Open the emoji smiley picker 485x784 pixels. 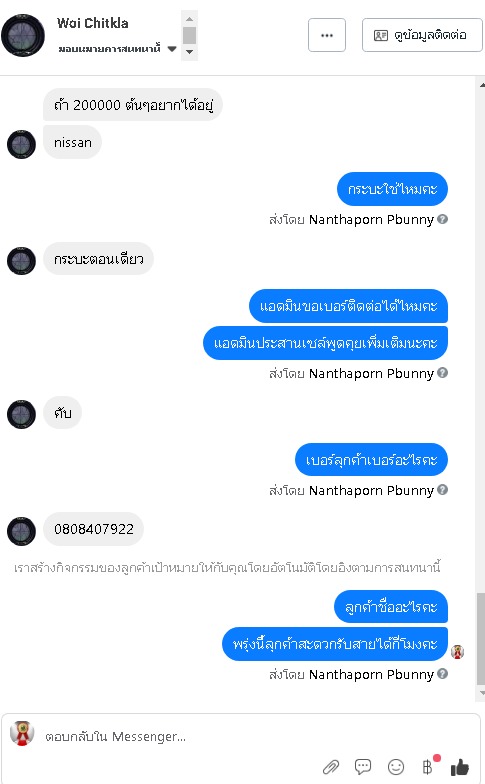pyautogui.click(x=396, y=766)
